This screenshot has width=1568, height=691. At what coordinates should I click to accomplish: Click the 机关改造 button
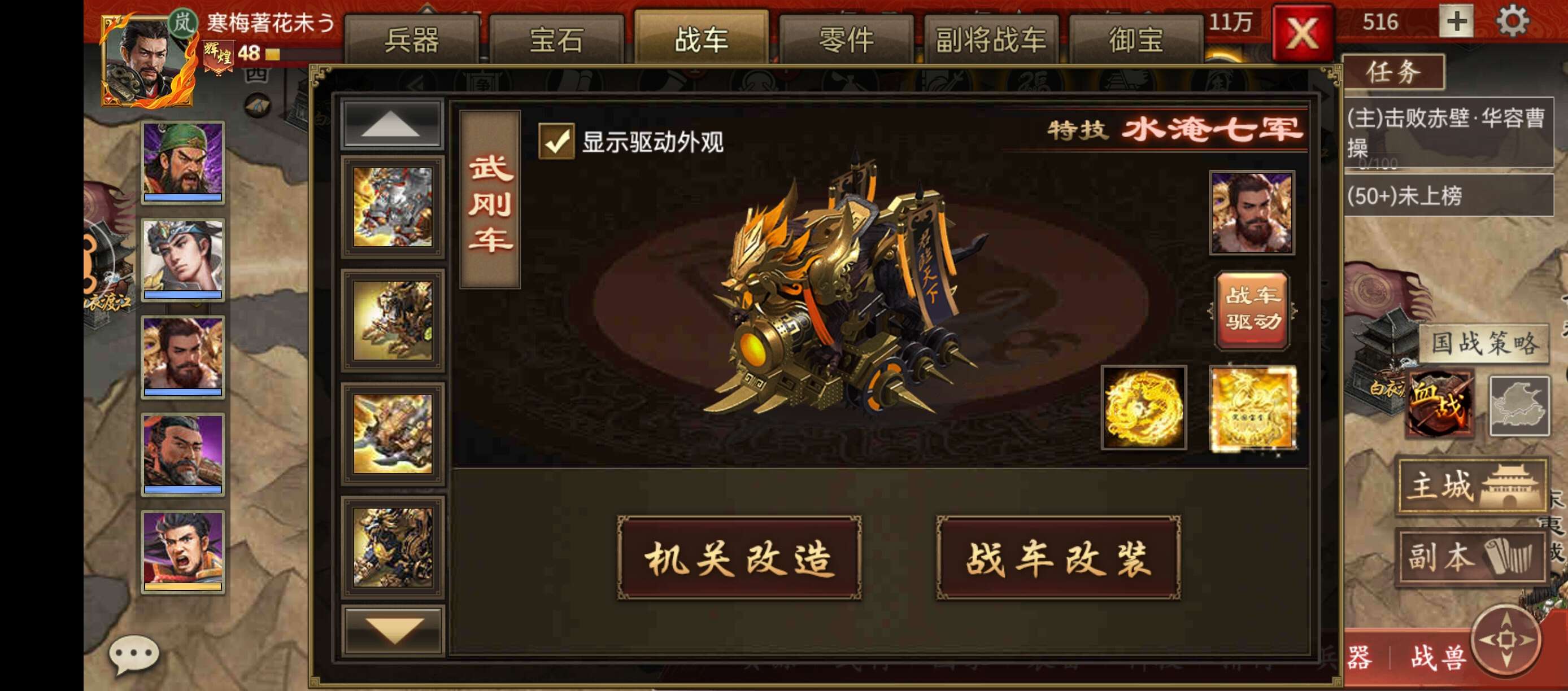[x=739, y=558]
